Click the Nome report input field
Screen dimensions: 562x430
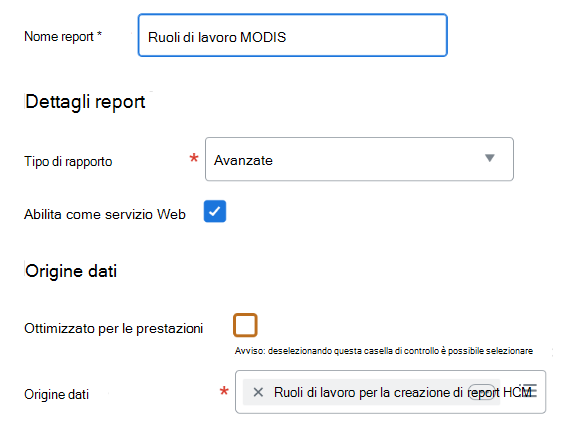click(x=292, y=35)
